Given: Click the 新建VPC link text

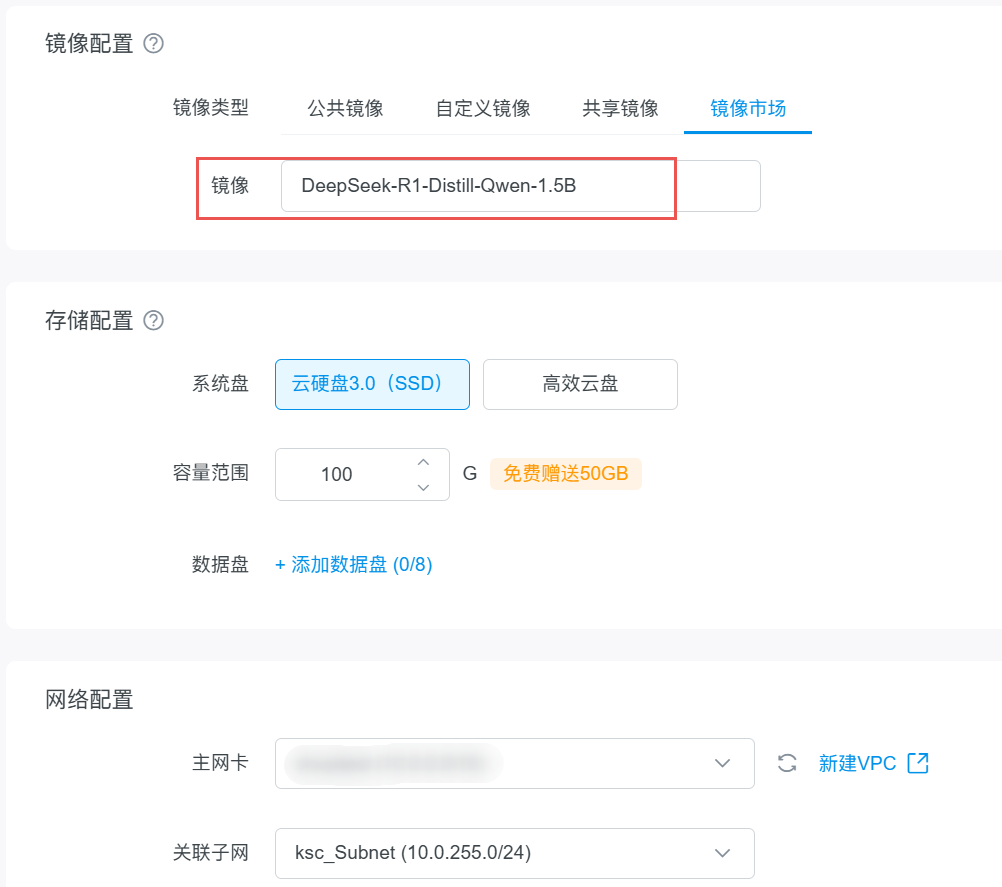Looking at the screenshot, I should coord(857,763).
